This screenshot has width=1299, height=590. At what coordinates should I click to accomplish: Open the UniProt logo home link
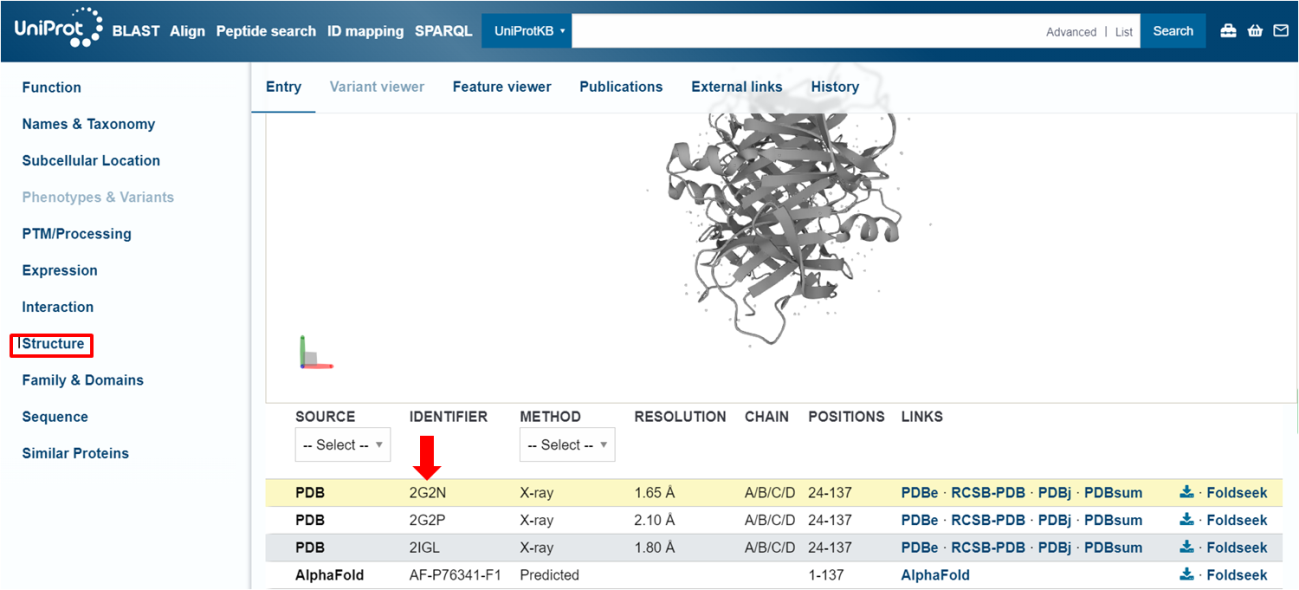(58, 28)
